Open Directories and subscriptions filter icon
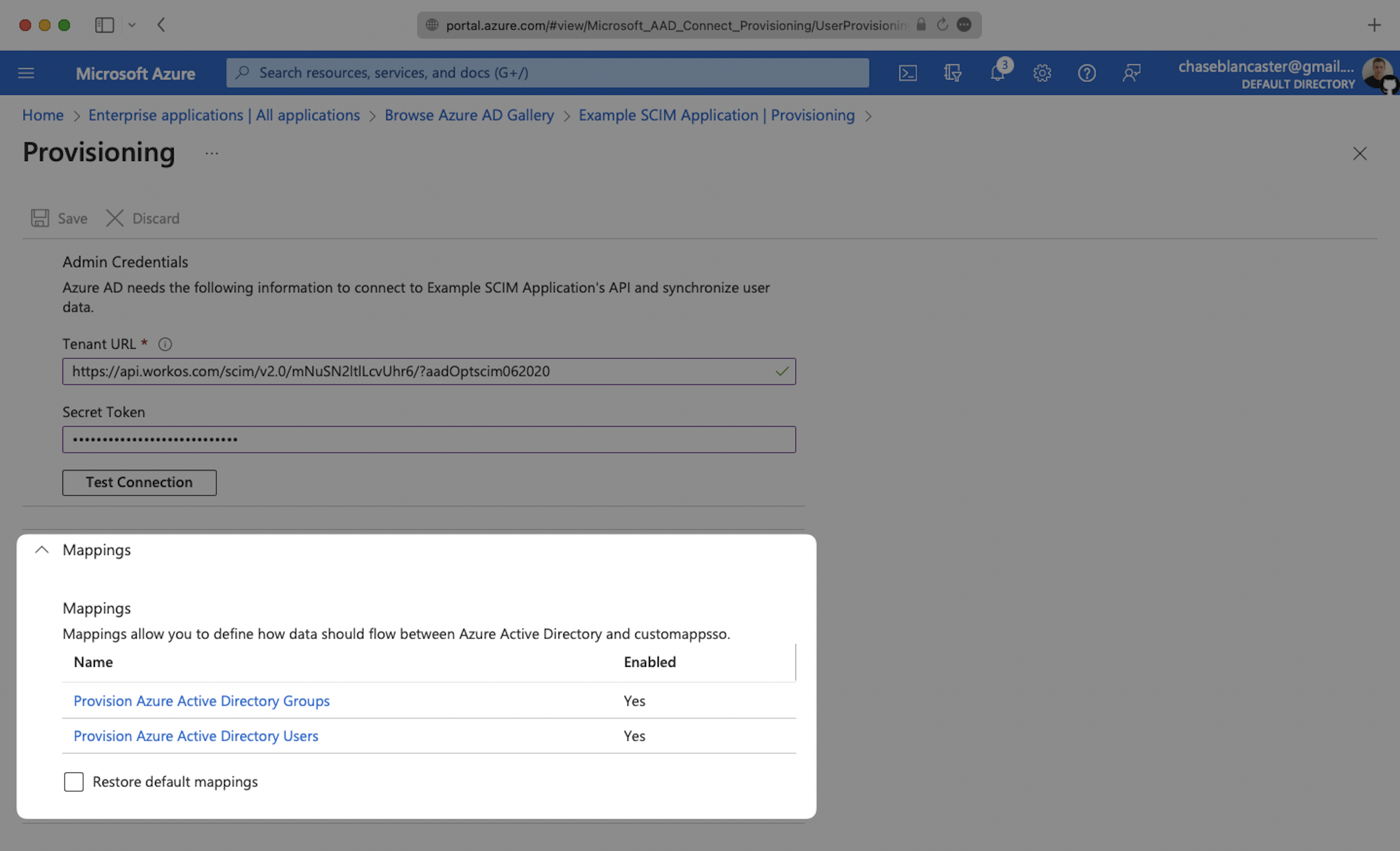The height and width of the screenshot is (851, 1400). click(952, 73)
